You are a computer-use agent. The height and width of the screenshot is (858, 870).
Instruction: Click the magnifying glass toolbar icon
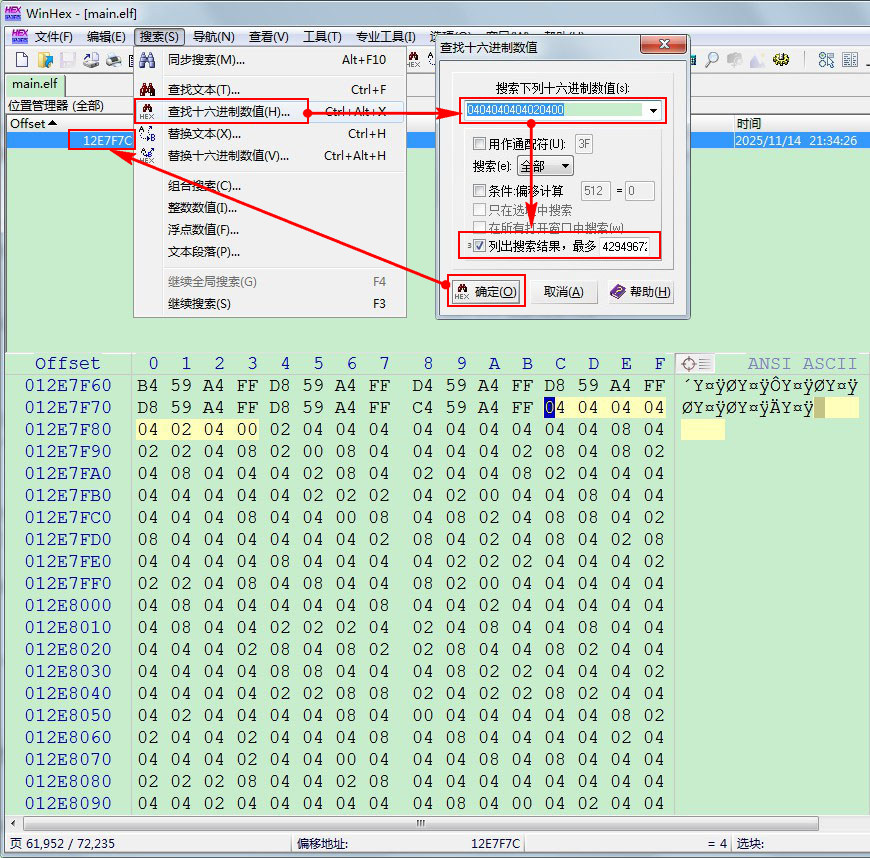[712, 61]
